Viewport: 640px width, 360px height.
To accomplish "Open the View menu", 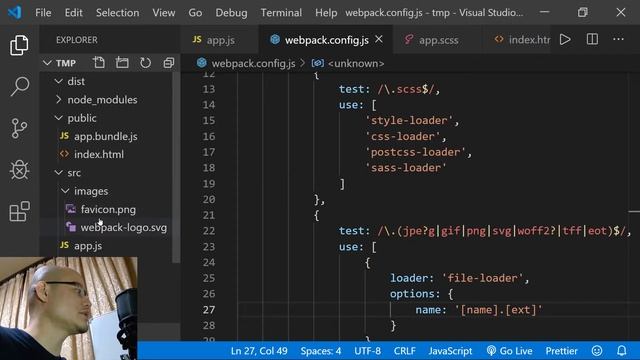I will pos(164,13).
